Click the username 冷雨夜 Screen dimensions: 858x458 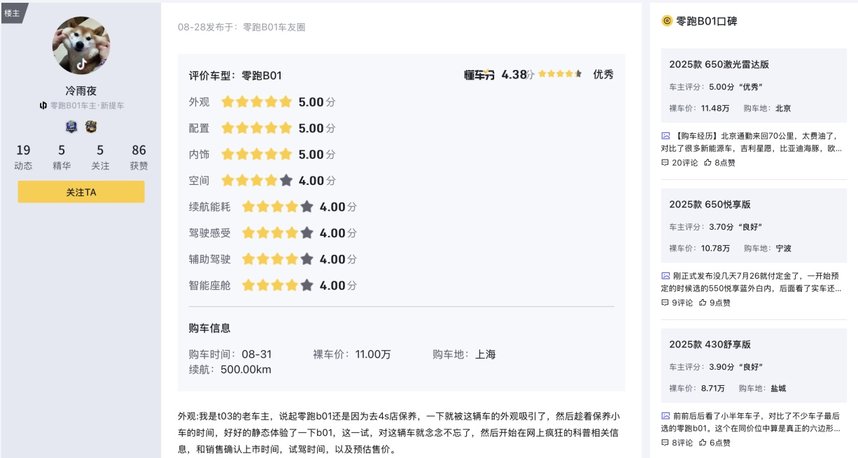tap(81, 91)
